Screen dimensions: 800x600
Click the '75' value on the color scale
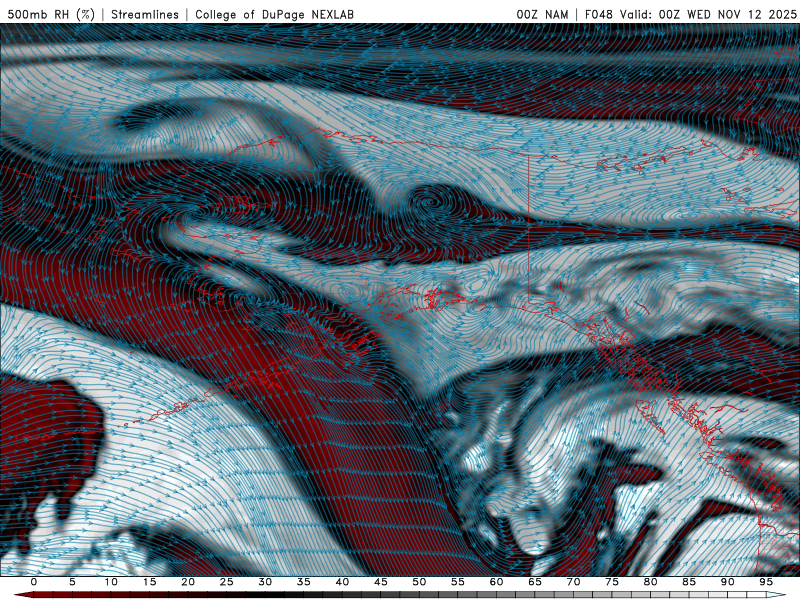(612, 582)
